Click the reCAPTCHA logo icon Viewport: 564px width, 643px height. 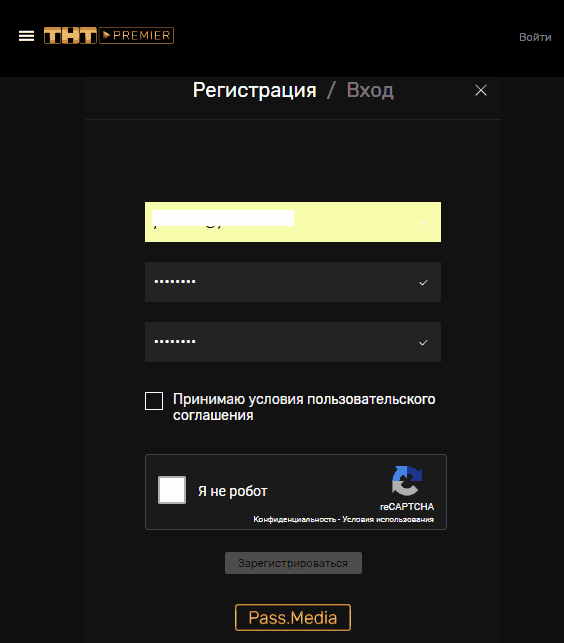[x=406, y=481]
